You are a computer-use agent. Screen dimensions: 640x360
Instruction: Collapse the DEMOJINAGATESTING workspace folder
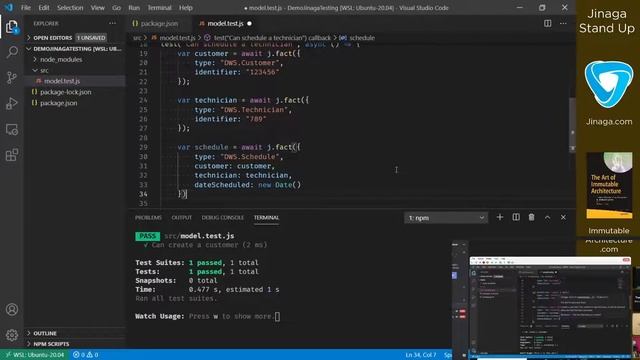(x=75, y=49)
